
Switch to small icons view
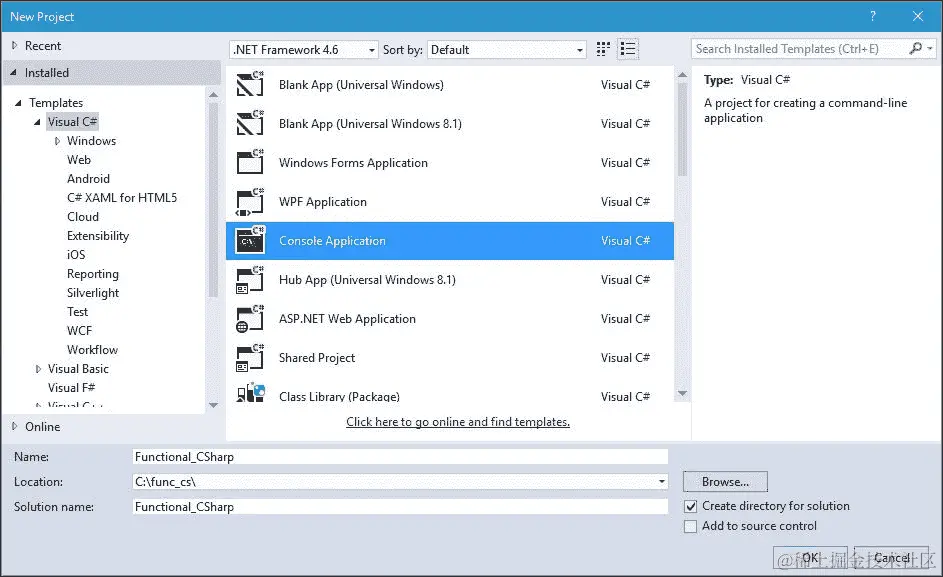point(603,49)
